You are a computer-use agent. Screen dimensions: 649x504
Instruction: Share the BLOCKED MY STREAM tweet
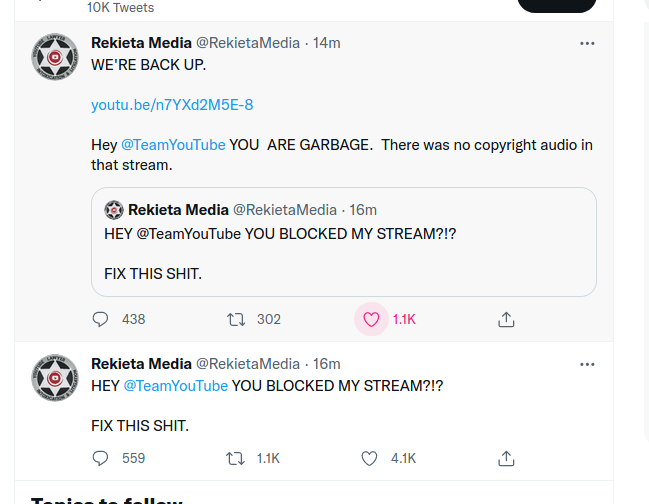pyautogui.click(x=506, y=458)
